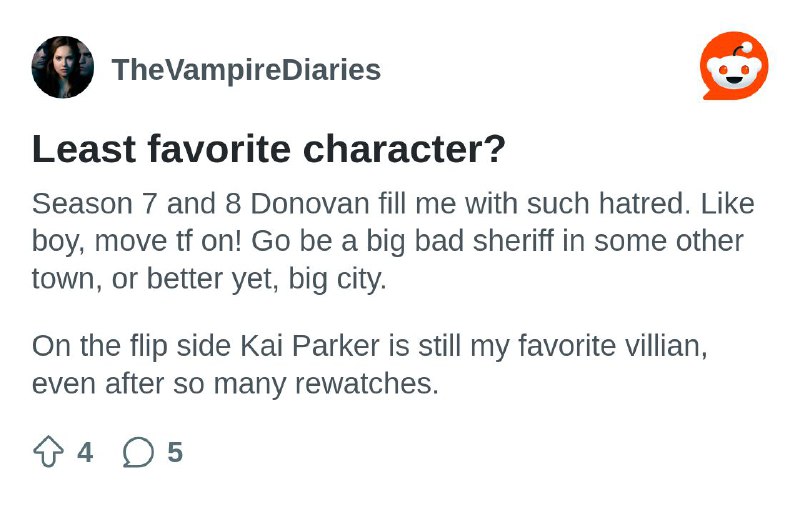Open the post title 'Least favorite character?'
This screenshot has width=800, height=505.
(269, 149)
